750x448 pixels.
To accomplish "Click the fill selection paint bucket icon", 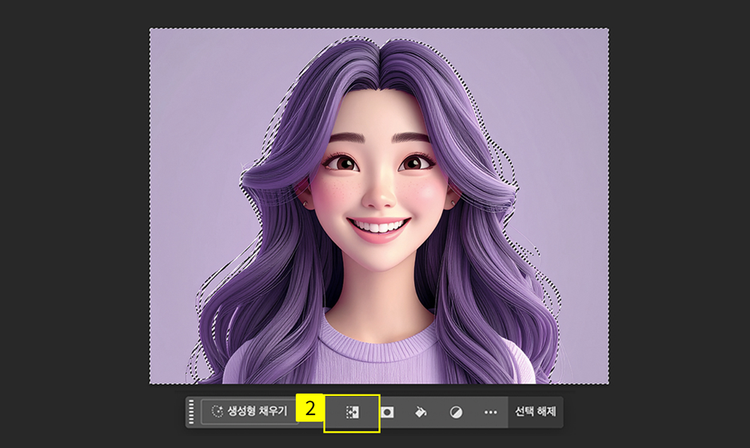I will 421,412.
